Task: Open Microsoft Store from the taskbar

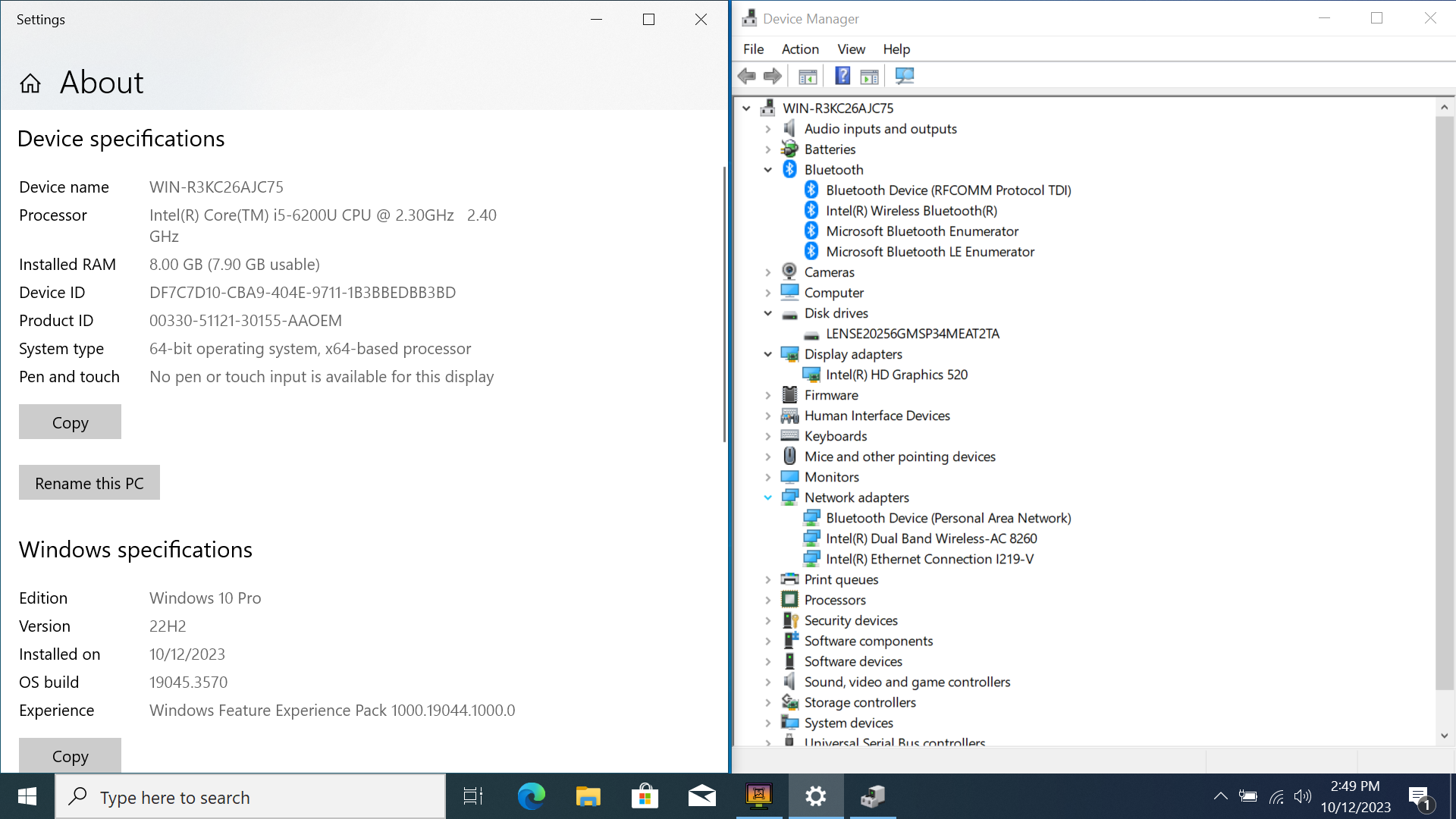Action: (x=645, y=796)
